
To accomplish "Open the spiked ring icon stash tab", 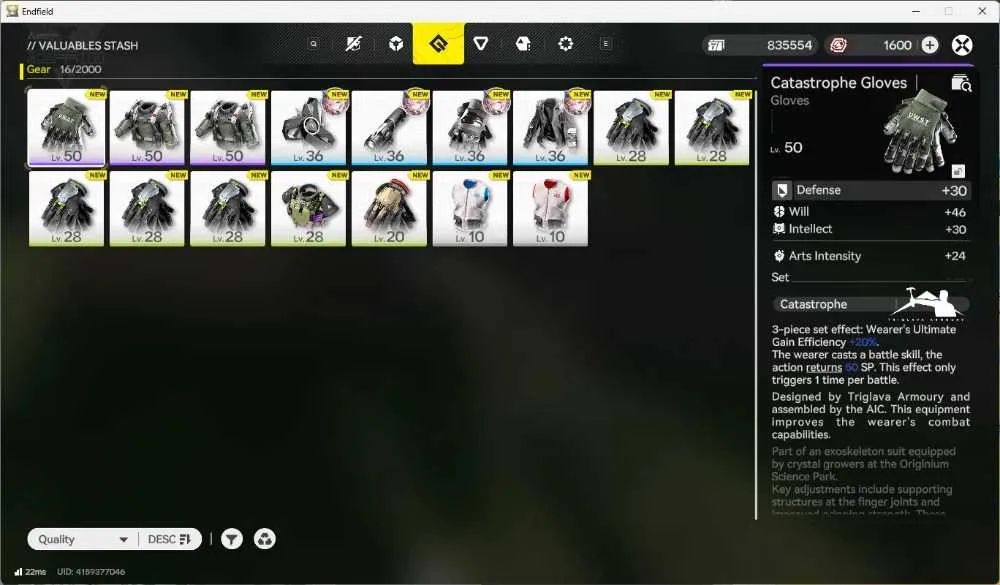I will (566, 43).
